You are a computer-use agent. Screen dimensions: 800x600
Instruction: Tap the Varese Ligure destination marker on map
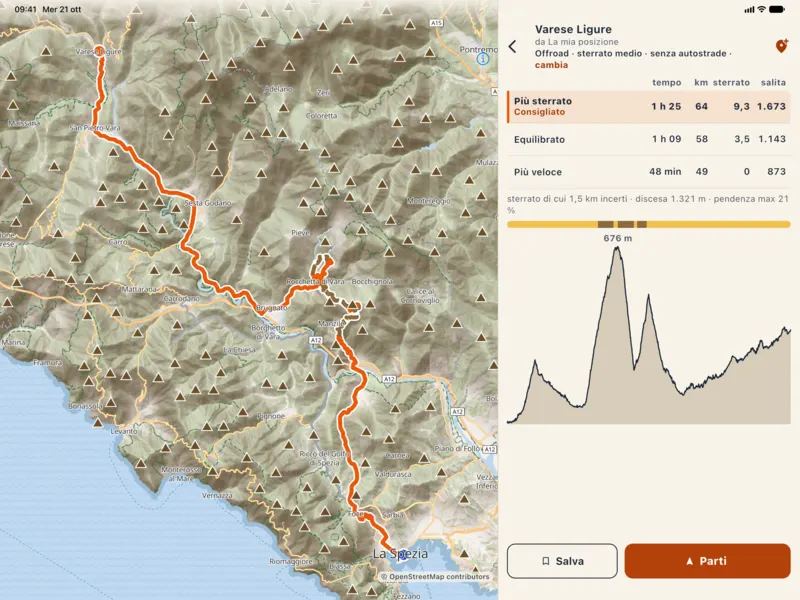(x=101, y=51)
